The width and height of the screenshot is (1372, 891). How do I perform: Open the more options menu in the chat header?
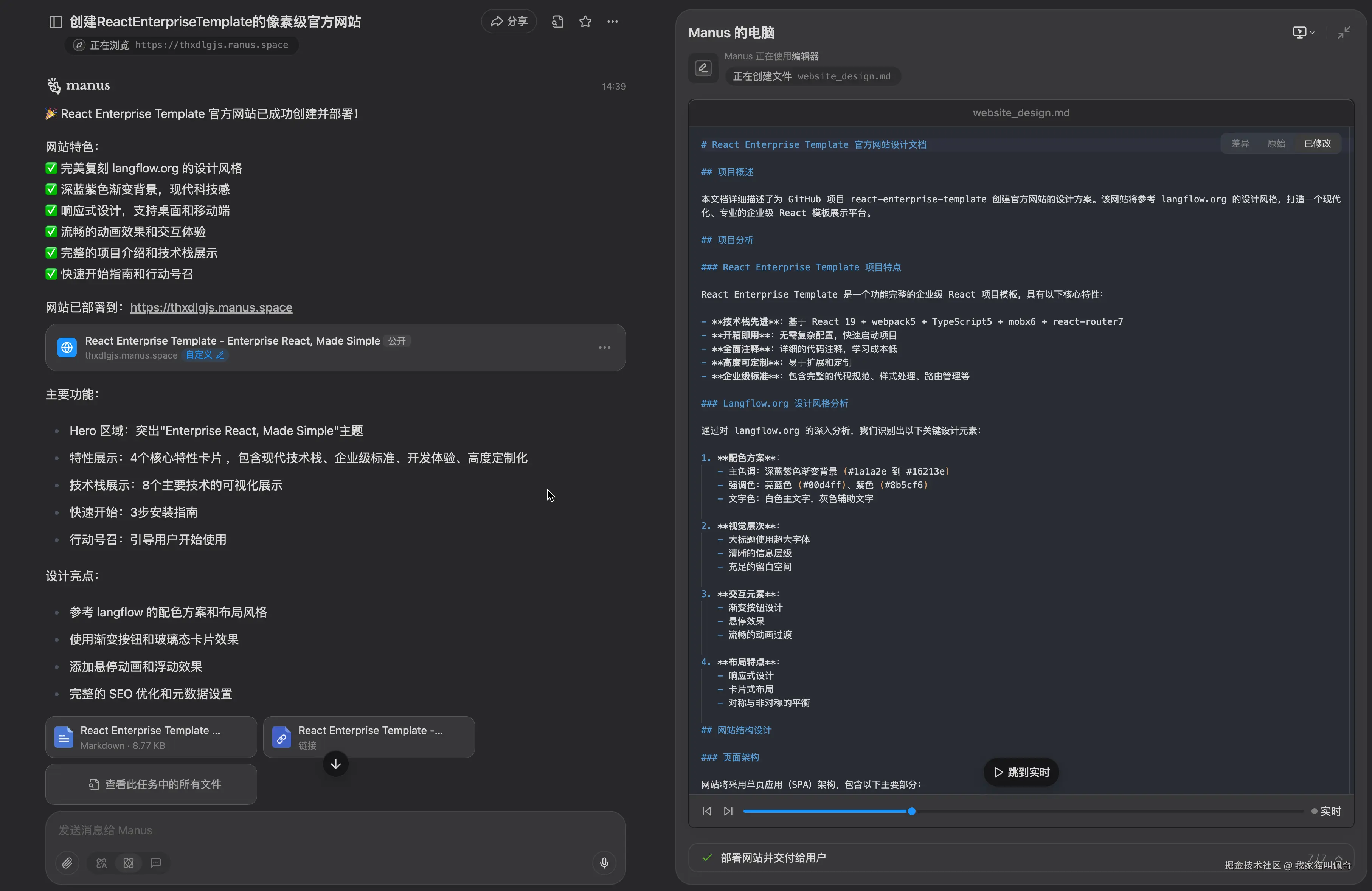pos(613,21)
